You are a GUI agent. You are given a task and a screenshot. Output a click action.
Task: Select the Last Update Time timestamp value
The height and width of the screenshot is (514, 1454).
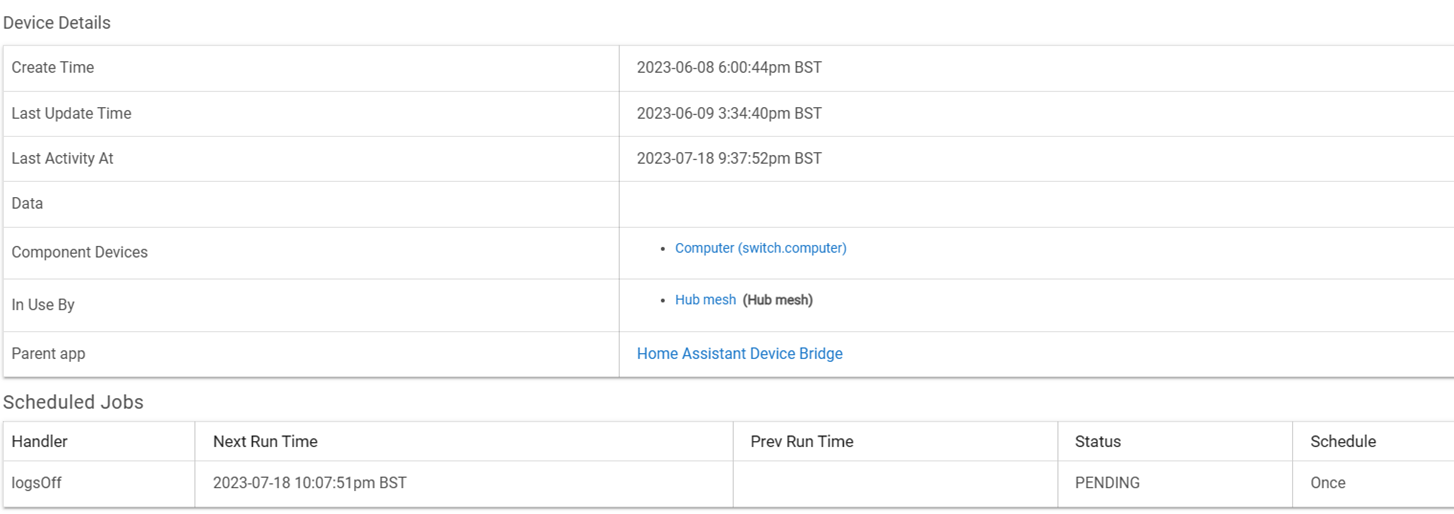729,114
